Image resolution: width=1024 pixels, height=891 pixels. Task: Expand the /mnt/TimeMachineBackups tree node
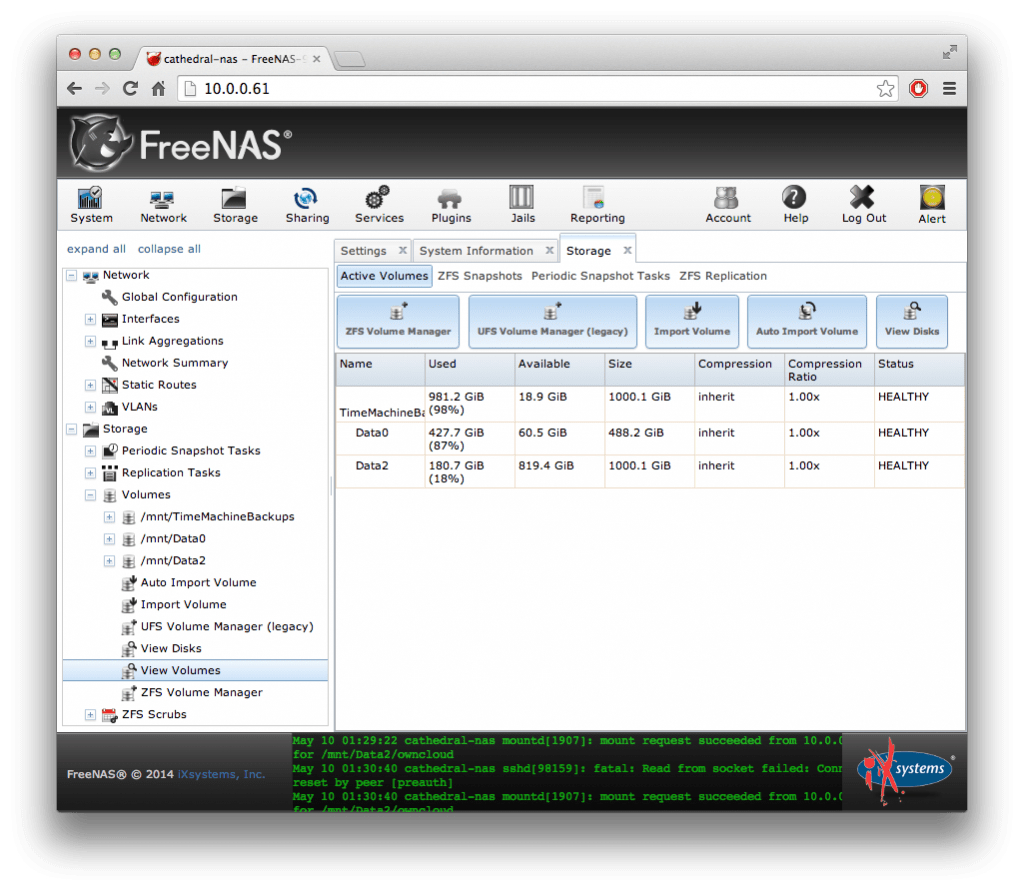point(109,517)
